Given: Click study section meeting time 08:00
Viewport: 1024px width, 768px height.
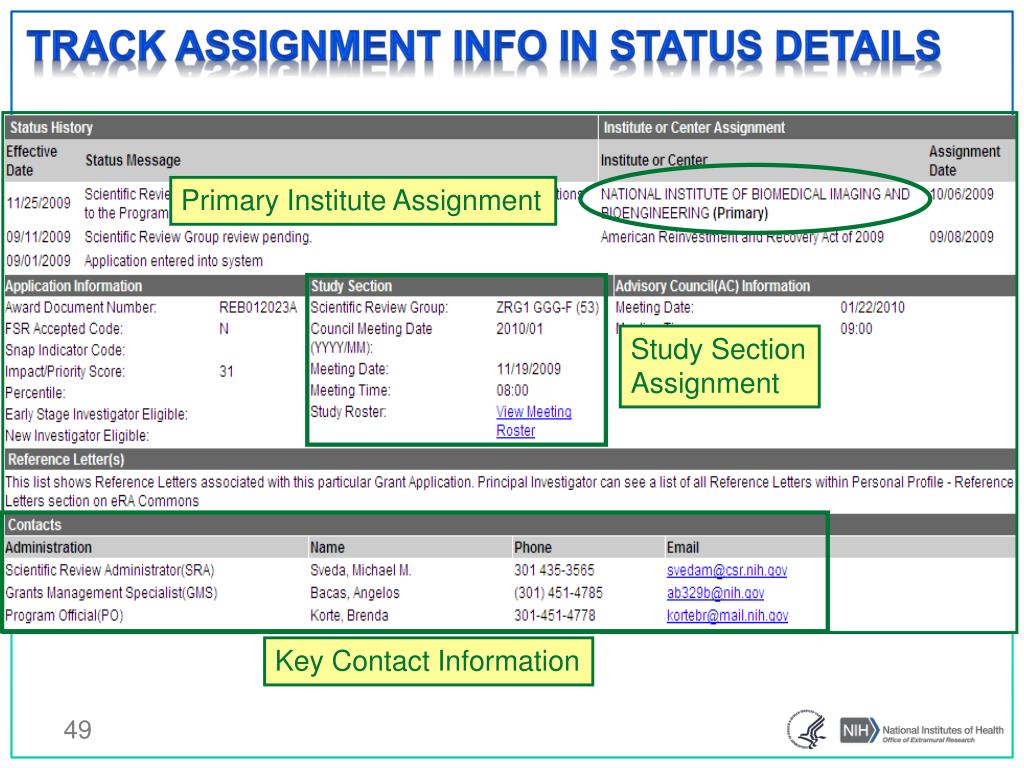Looking at the screenshot, I should [512, 391].
